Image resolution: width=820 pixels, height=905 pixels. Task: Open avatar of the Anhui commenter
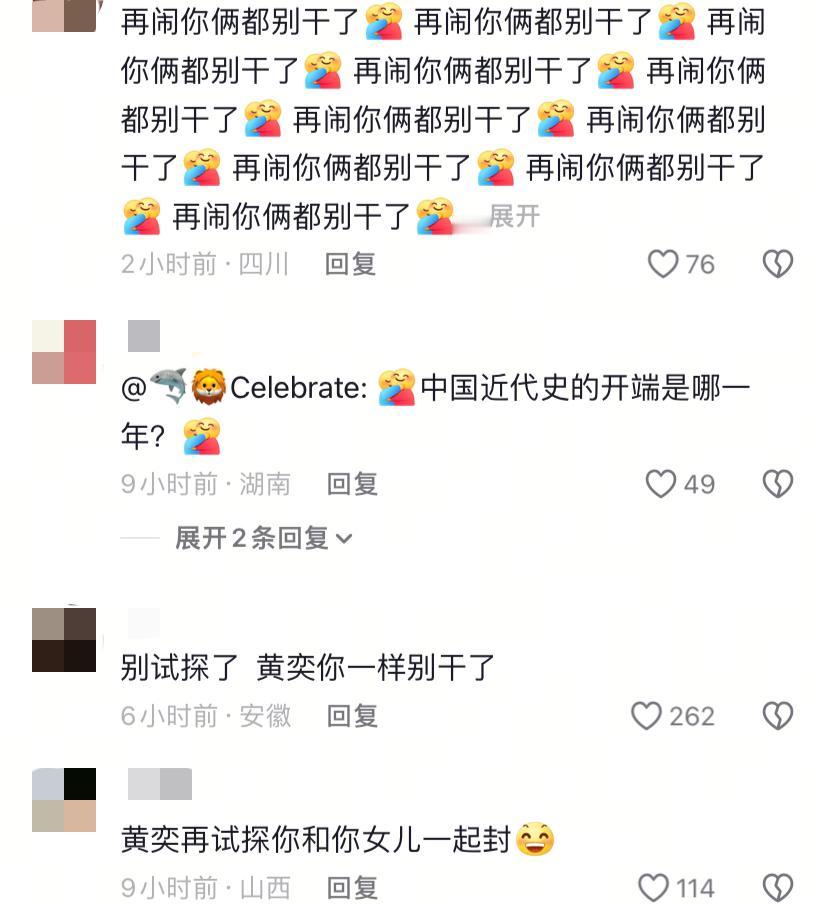click(x=64, y=640)
